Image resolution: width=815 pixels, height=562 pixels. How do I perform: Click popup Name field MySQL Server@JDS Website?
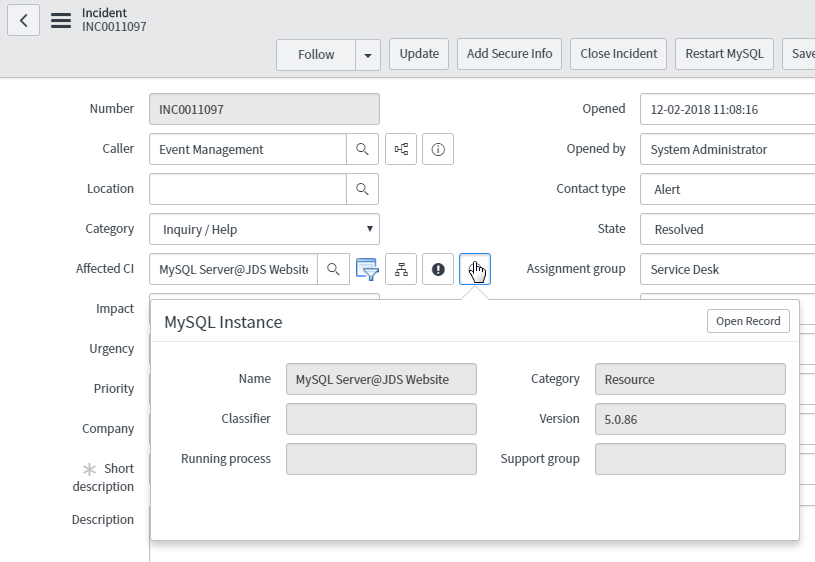381,379
